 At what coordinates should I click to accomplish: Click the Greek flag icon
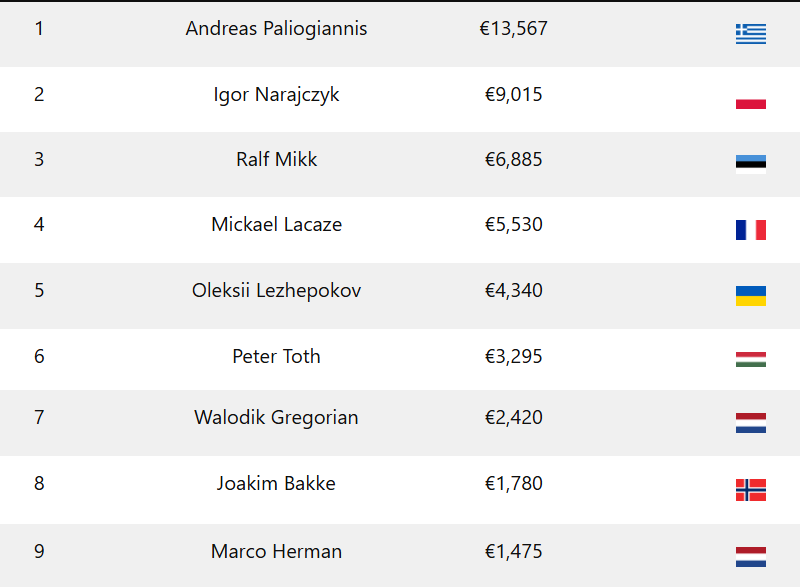pos(750,34)
